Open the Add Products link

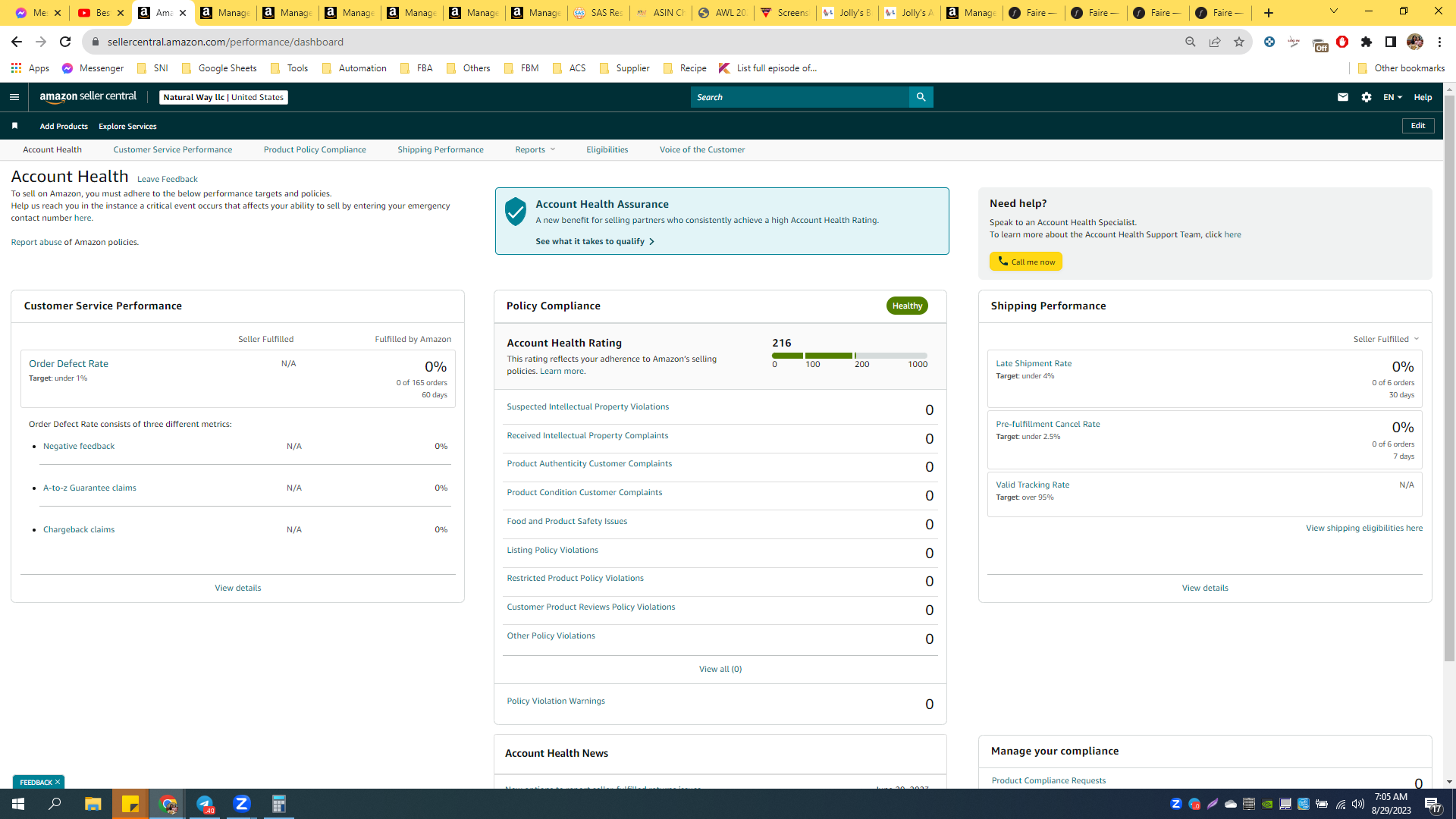pyautogui.click(x=64, y=126)
